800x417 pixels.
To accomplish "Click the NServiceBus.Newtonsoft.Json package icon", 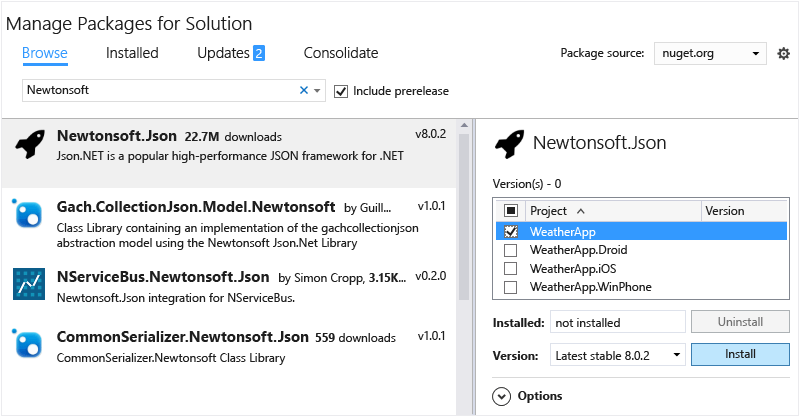I will (28, 283).
